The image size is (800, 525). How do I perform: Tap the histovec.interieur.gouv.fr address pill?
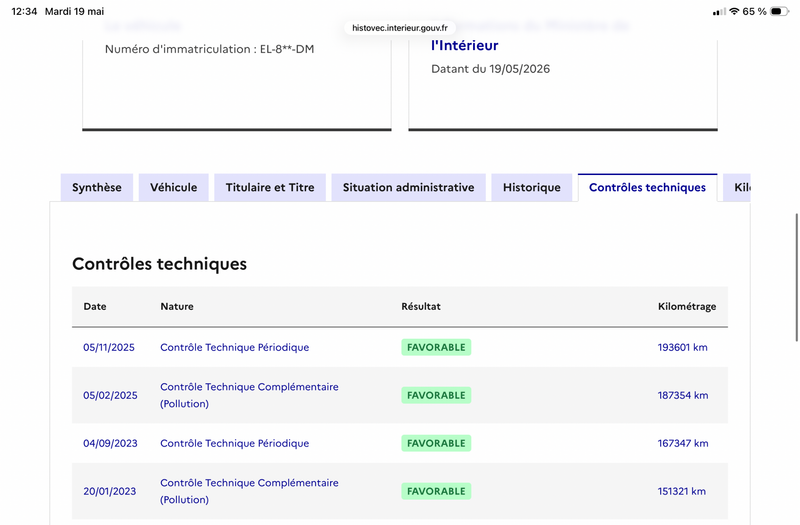pos(399,28)
